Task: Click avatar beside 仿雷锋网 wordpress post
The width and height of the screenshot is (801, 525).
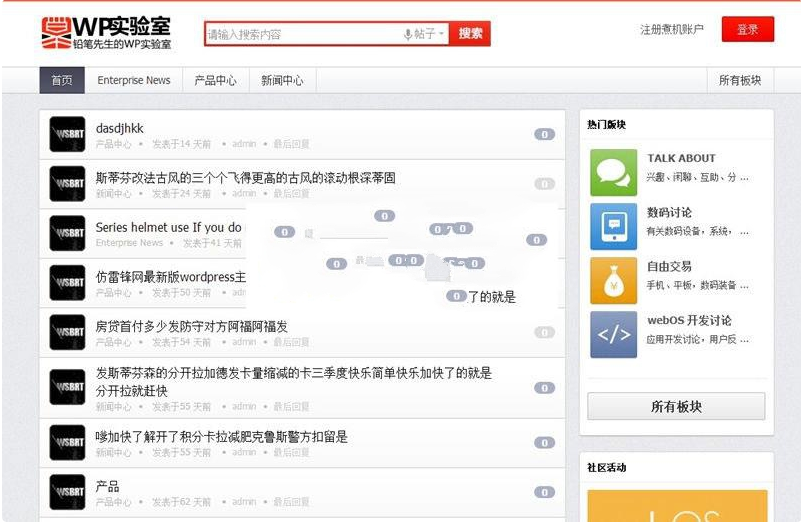Action: tap(67, 282)
